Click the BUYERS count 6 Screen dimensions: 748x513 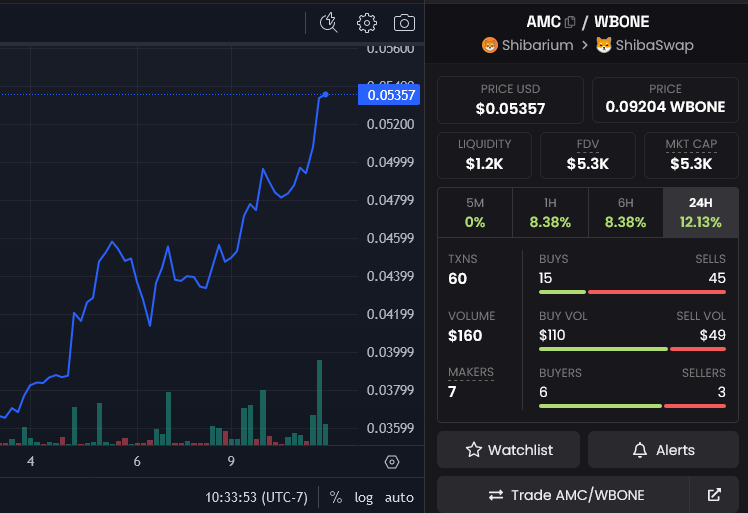click(x=543, y=392)
